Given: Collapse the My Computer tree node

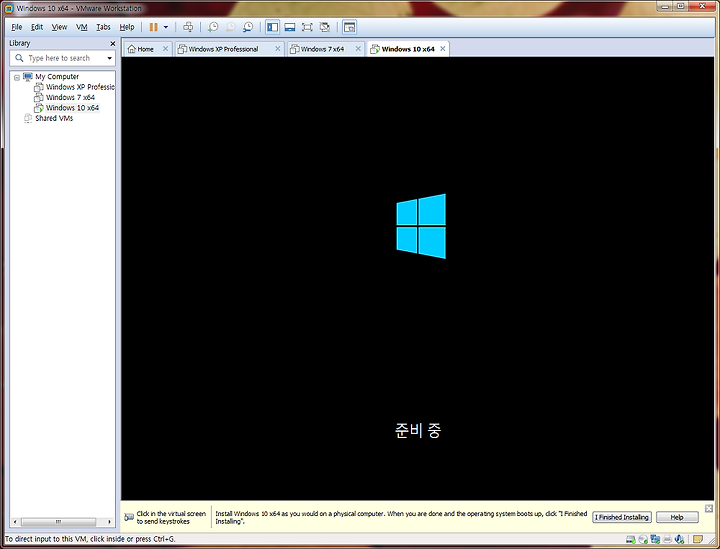Looking at the screenshot, I should (17, 77).
